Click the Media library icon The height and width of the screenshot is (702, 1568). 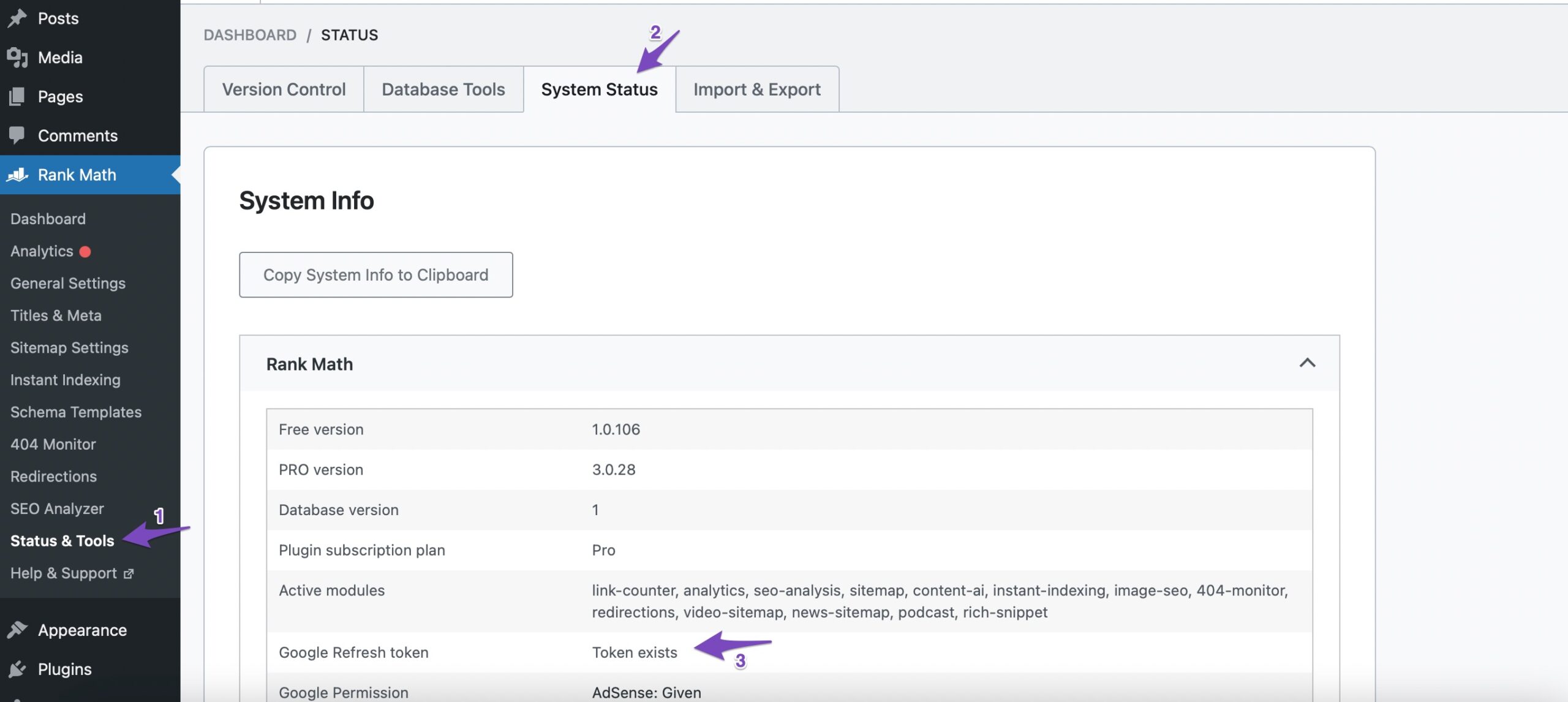[x=17, y=58]
